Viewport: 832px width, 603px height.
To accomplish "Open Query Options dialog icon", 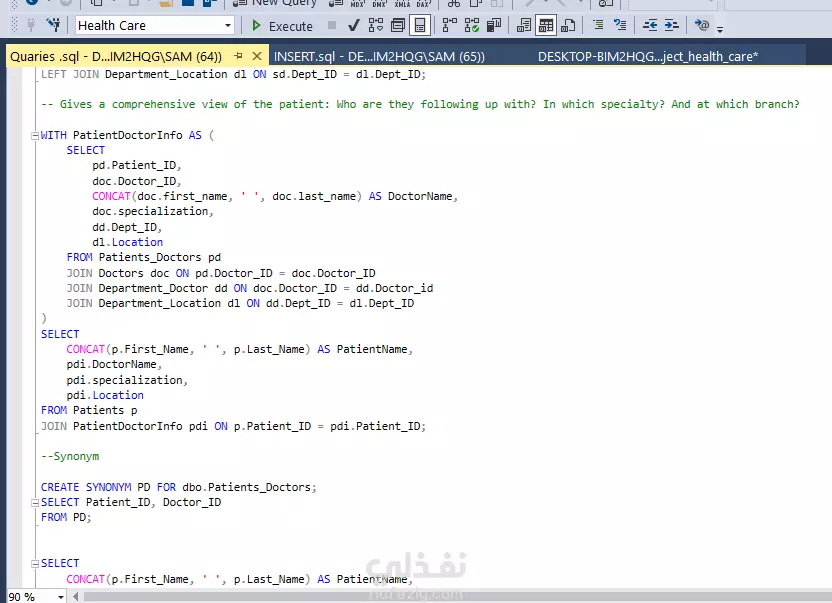I will [x=397, y=25].
